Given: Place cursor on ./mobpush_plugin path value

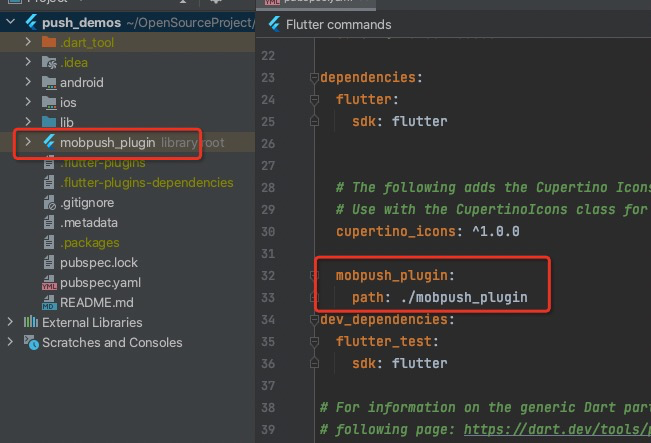Looking at the screenshot, I should [x=464, y=297].
